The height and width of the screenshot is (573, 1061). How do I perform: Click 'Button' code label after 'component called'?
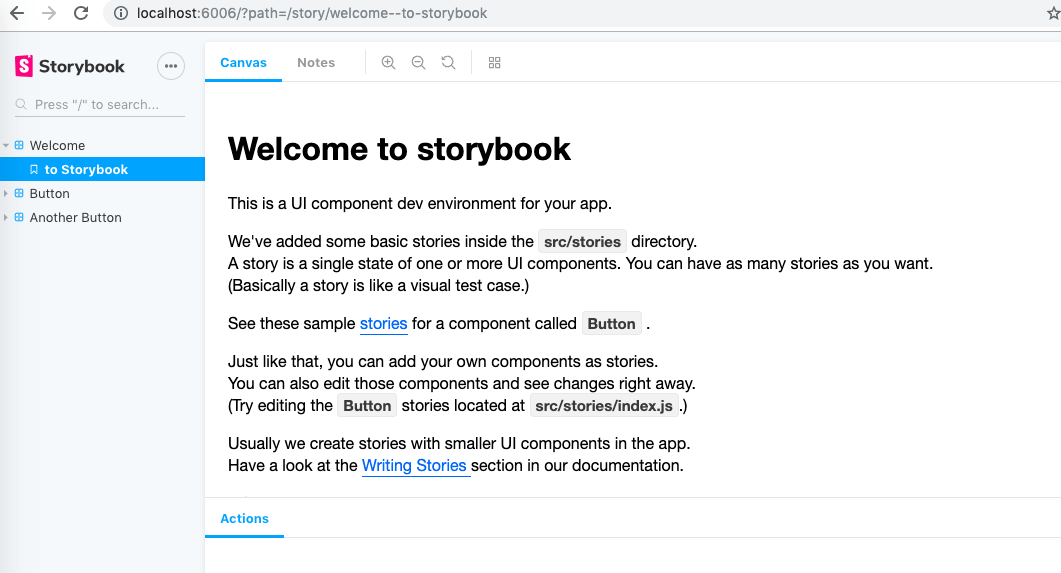tap(612, 324)
